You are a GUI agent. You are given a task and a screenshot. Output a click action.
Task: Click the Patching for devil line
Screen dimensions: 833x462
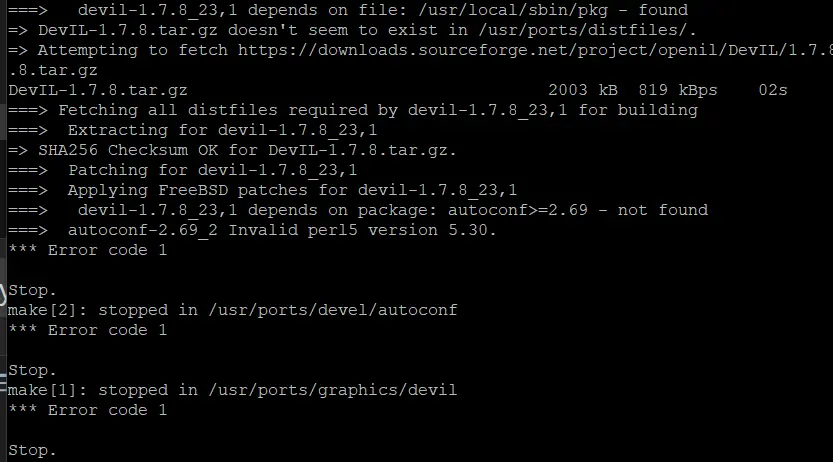click(x=207, y=170)
